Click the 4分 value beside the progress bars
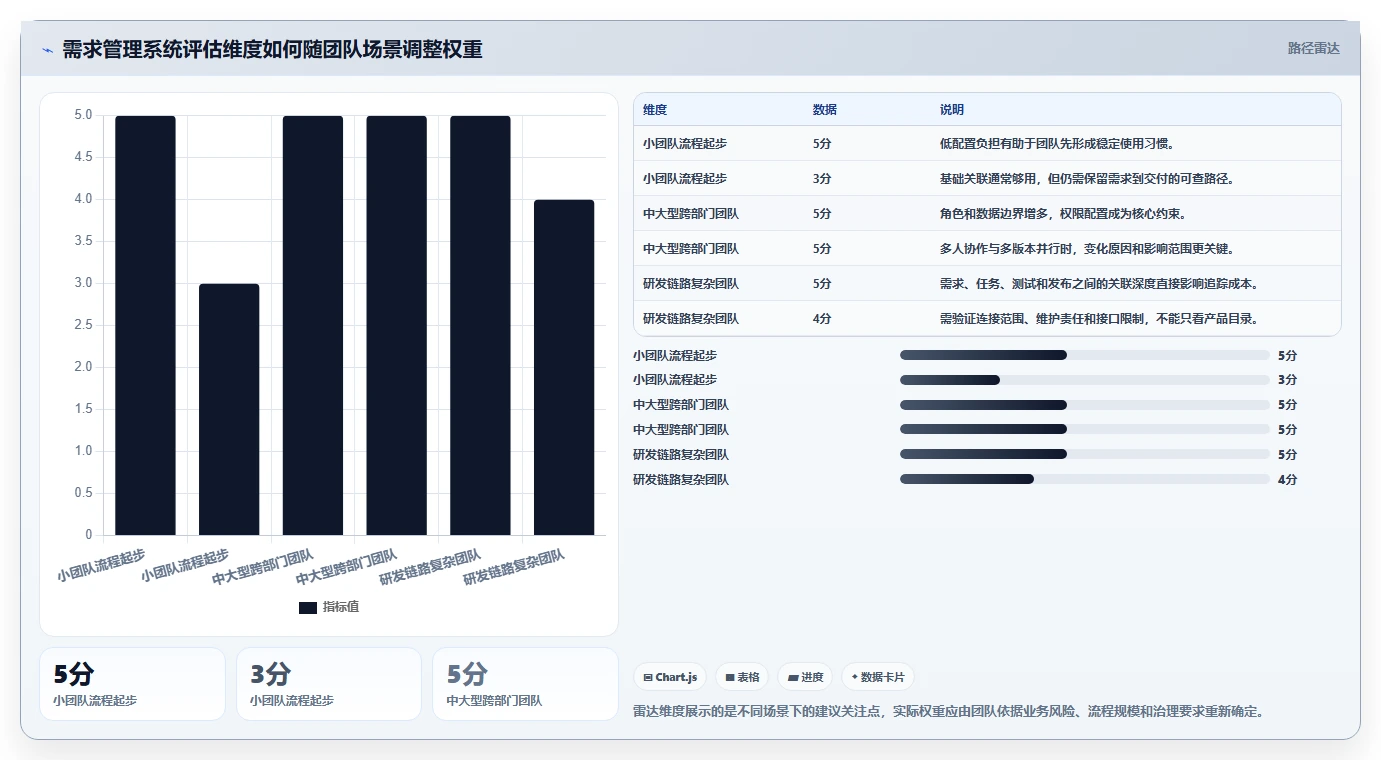 (1287, 480)
